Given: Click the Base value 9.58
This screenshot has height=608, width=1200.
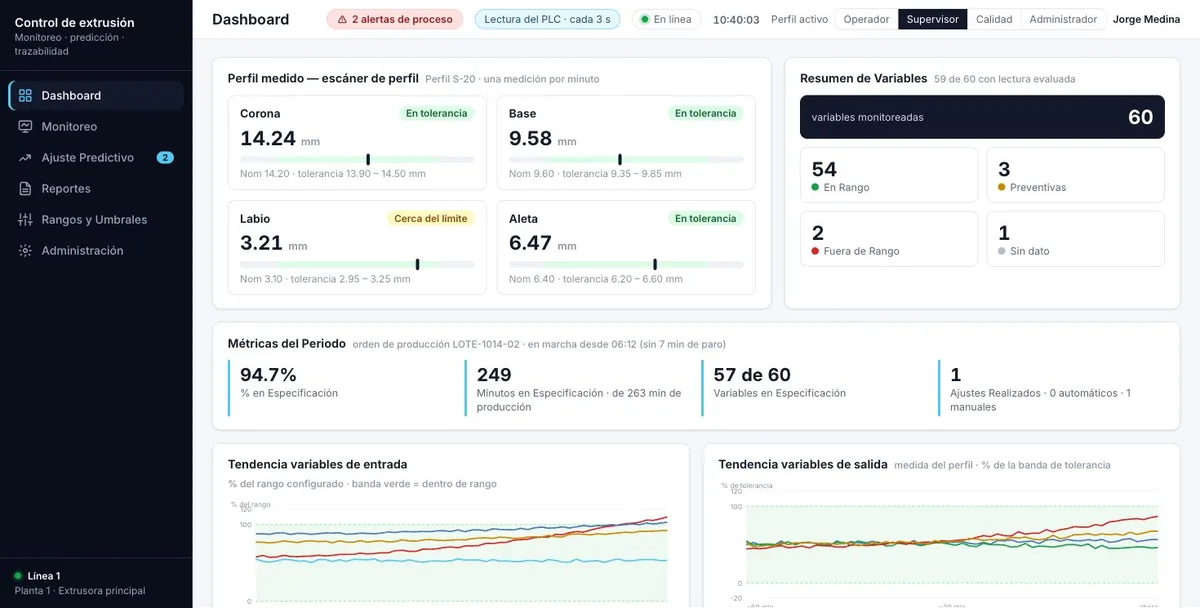Looking at the screenshot, I should tap(530, 139).
